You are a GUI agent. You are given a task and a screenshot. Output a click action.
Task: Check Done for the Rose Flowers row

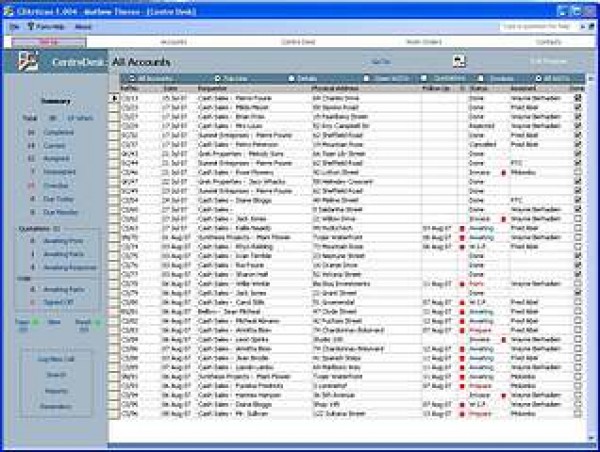point(578,173)
